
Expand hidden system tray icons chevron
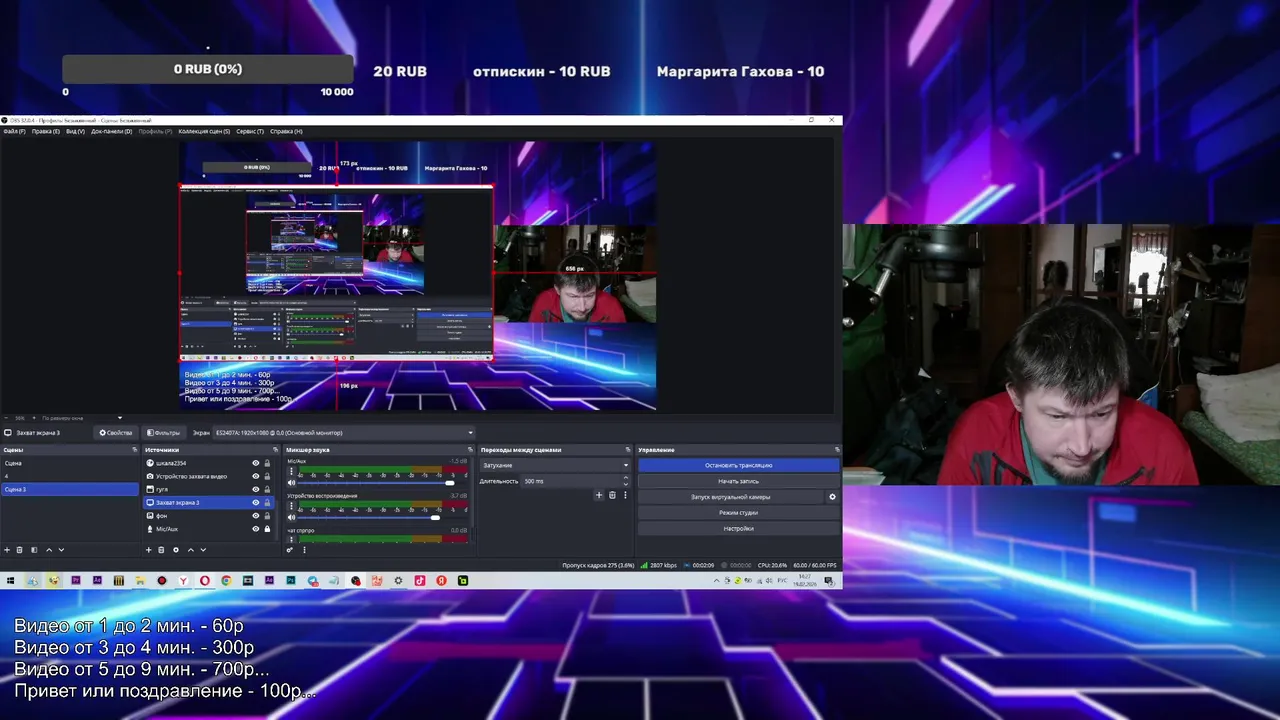pyautogui.click(x=716, y=581)
